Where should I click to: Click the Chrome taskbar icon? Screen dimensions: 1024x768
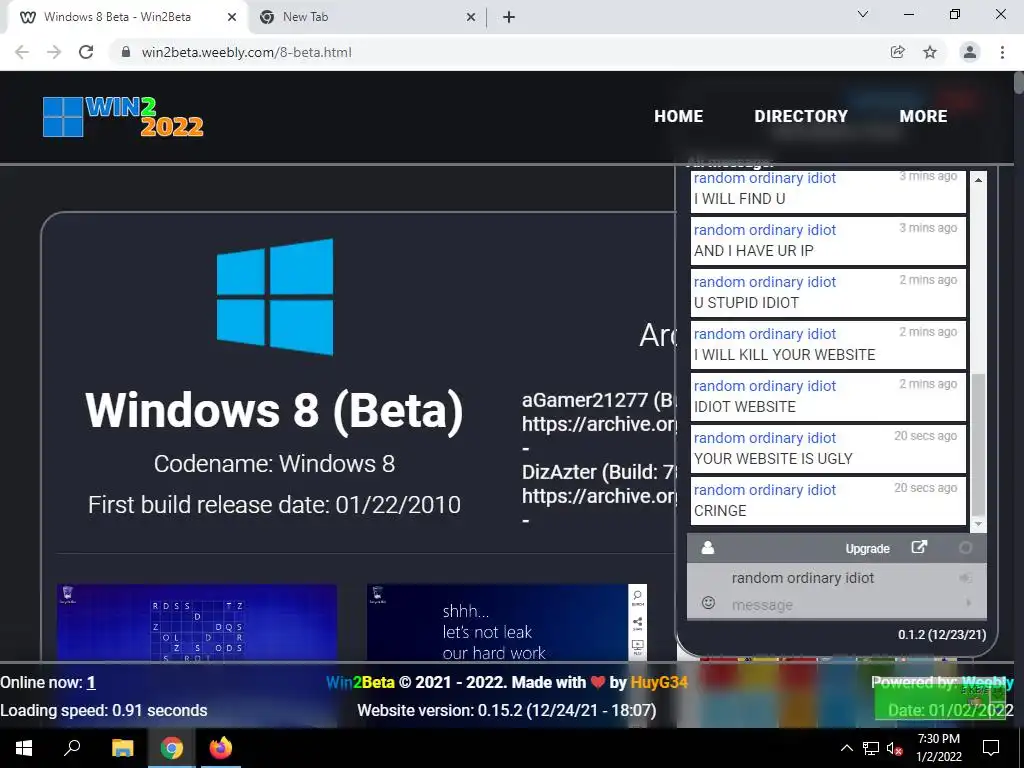tap(172, 748)
